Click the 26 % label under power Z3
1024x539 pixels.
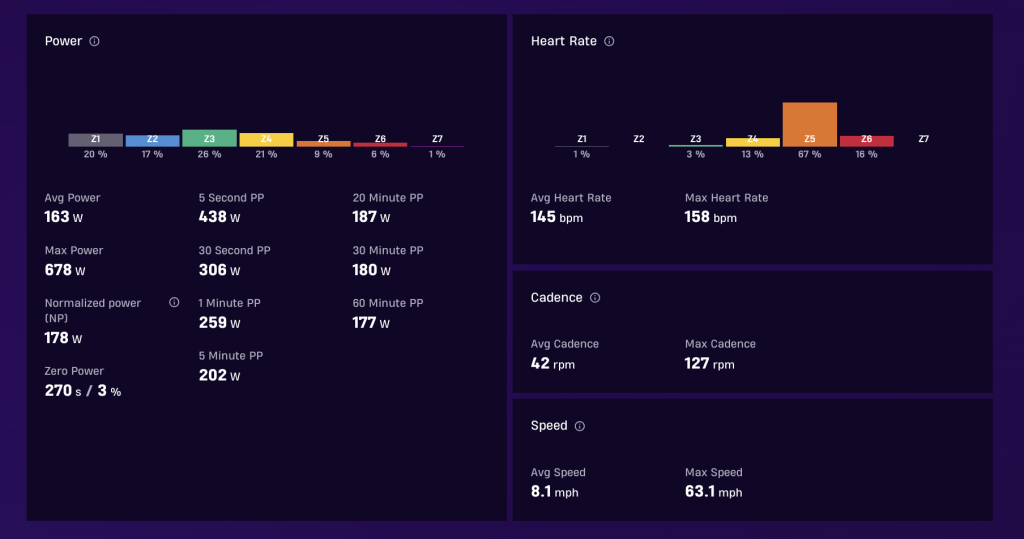tap(209, 154)
